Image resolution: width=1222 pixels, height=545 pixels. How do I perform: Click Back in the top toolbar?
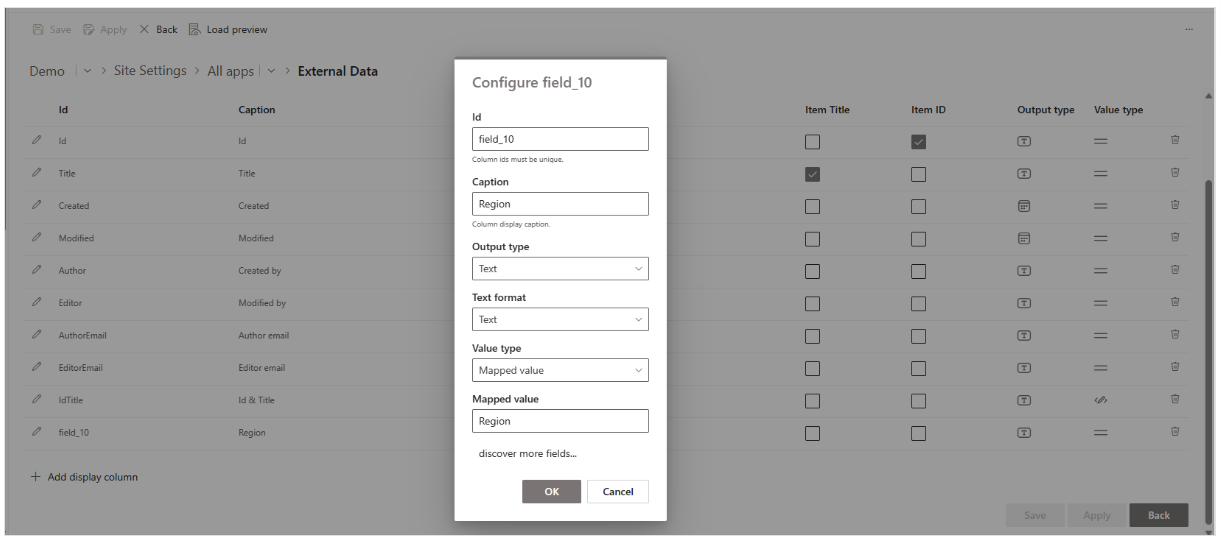click(x=158, y=29)
